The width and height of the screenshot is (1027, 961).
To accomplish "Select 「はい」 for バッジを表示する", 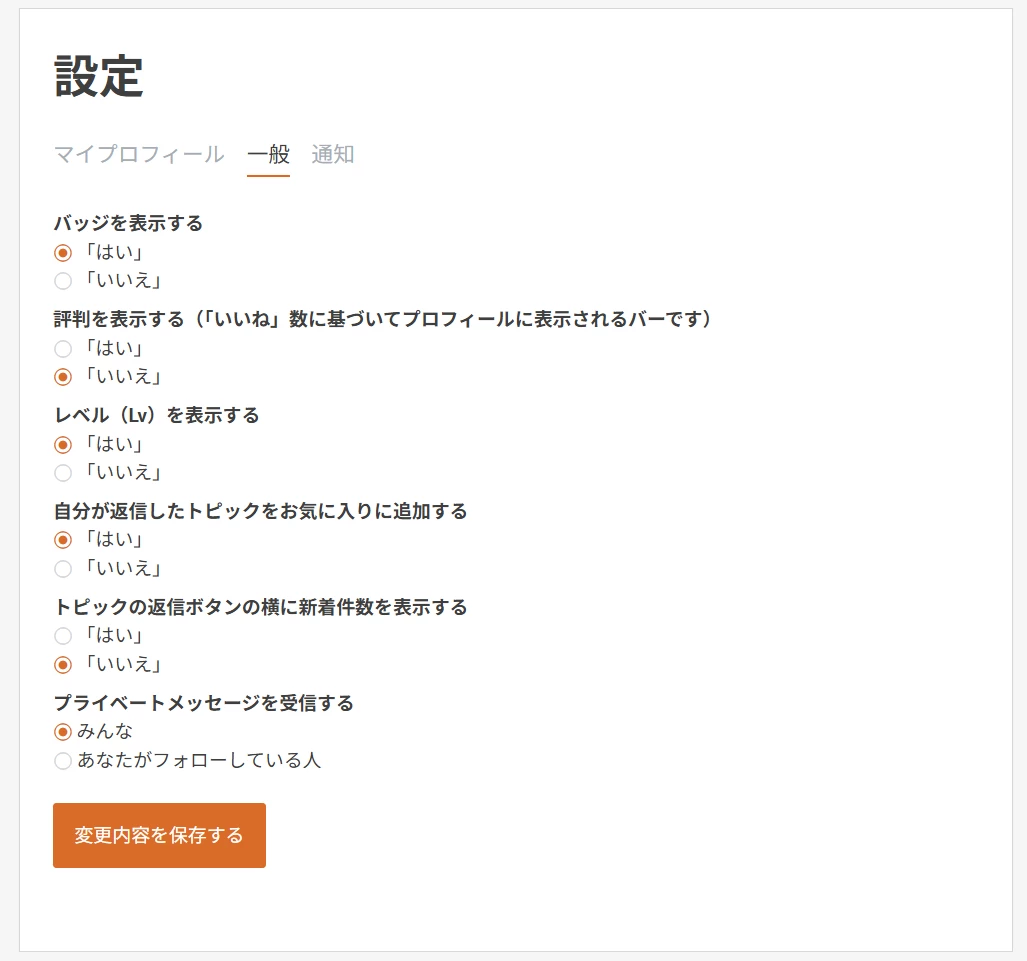I will [x=63, y=253].
